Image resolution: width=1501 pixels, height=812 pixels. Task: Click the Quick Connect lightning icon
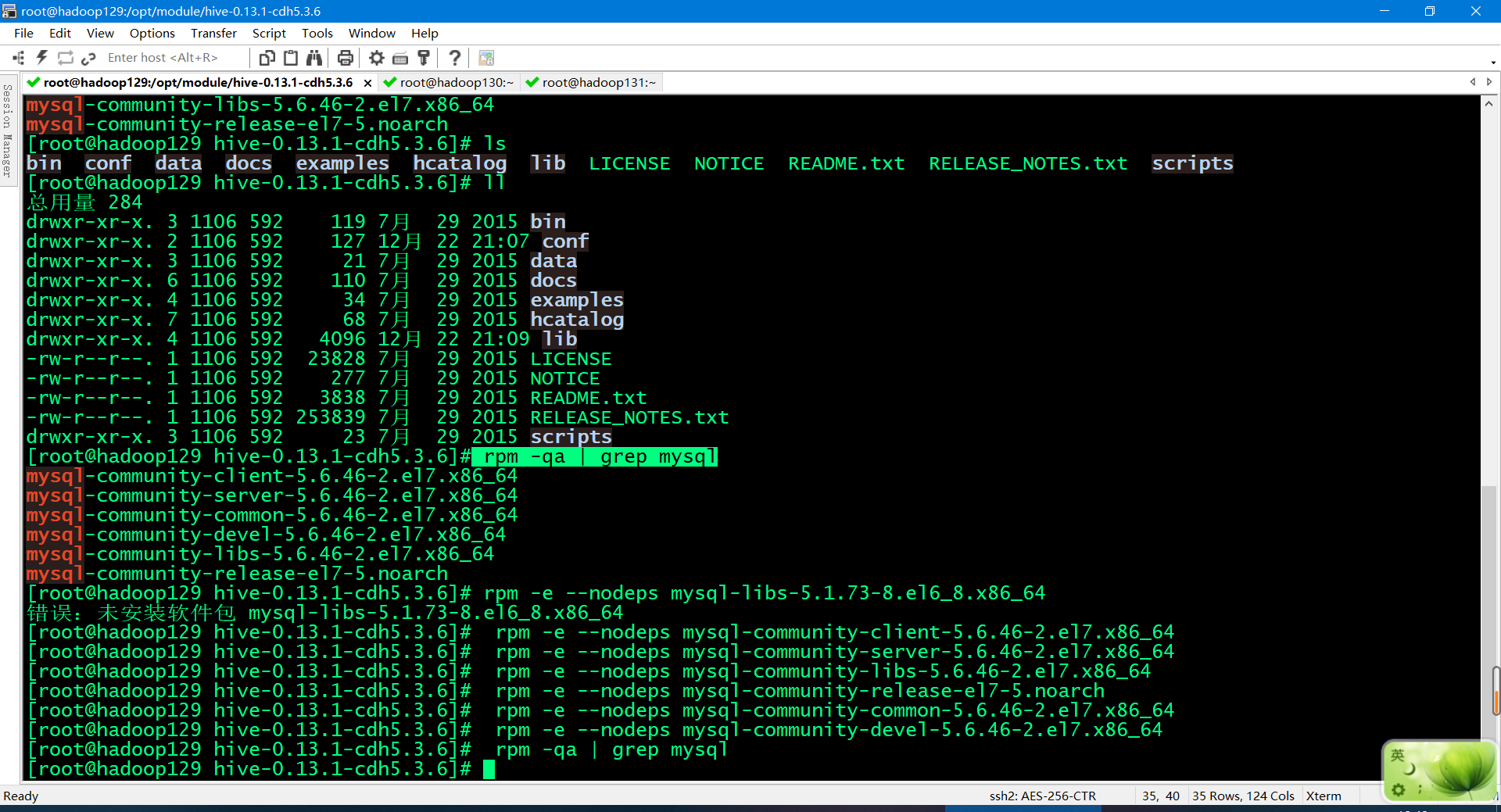click(x=42, y=58)
